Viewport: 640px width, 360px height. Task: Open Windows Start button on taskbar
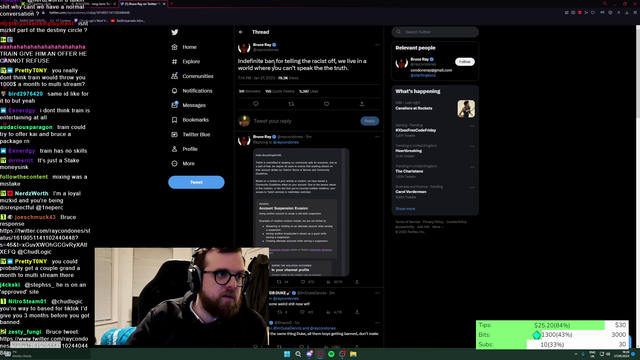click(287, 354)
